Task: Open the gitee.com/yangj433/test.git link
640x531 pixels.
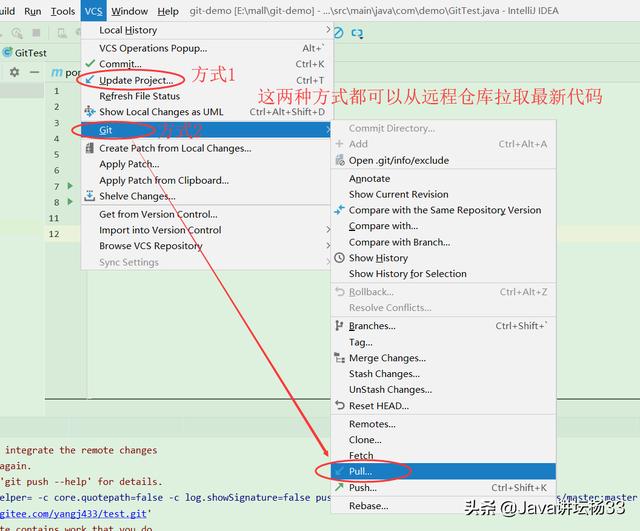Action: click(x=73, y=514)
